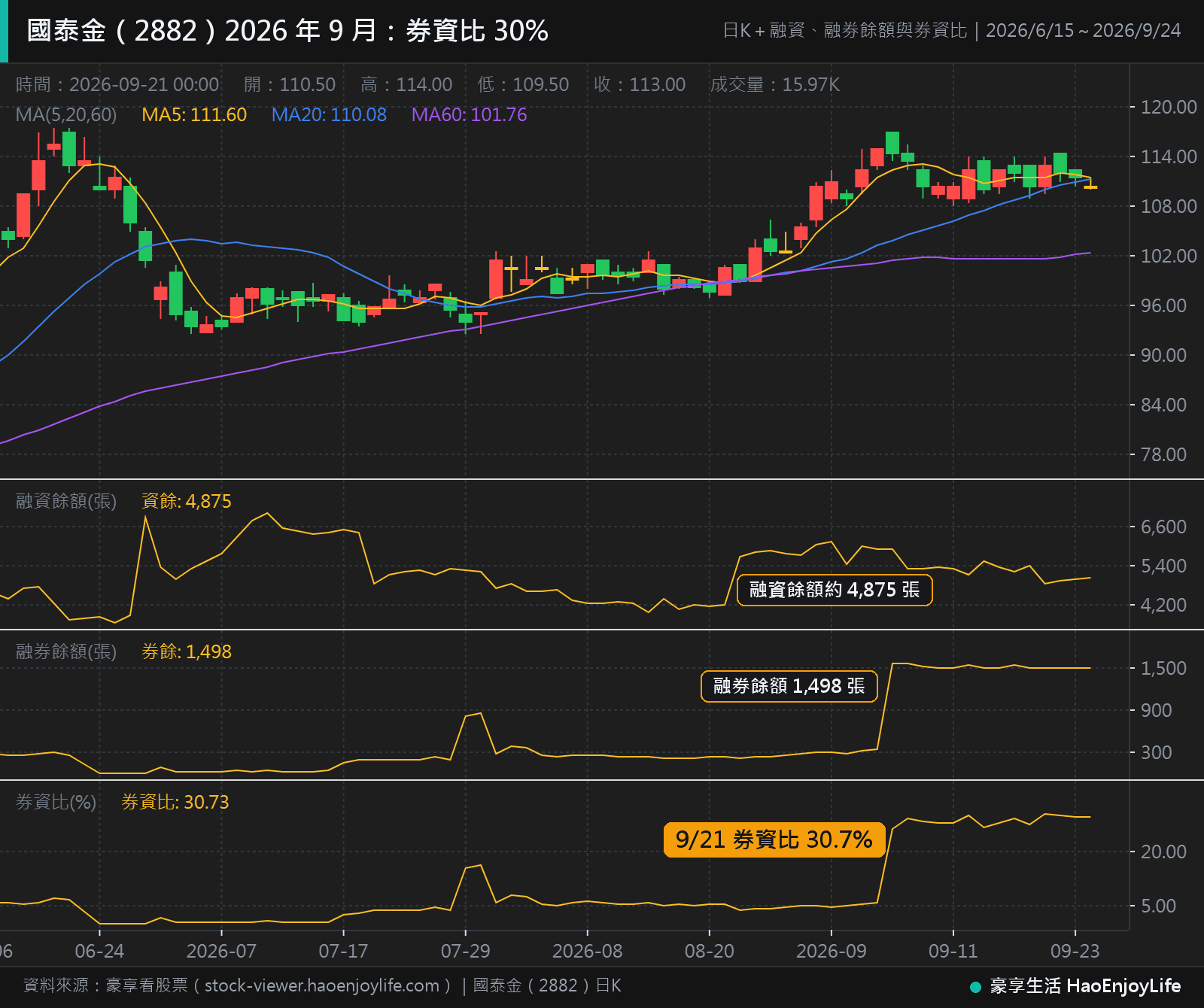This screenshot has height=1008, width=1204.
Task: Click the 07-17 date axis tick
Action: 343,951
